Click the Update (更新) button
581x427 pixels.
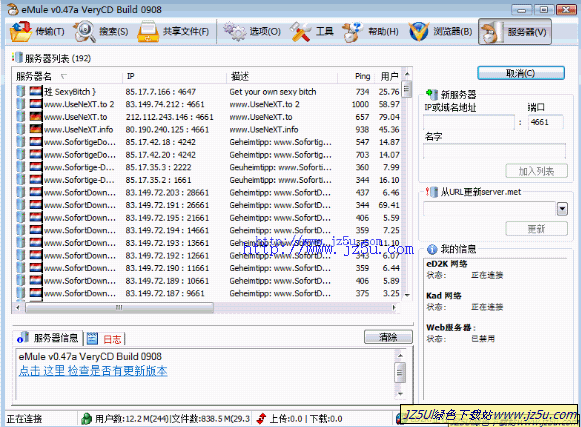[536, 229]
